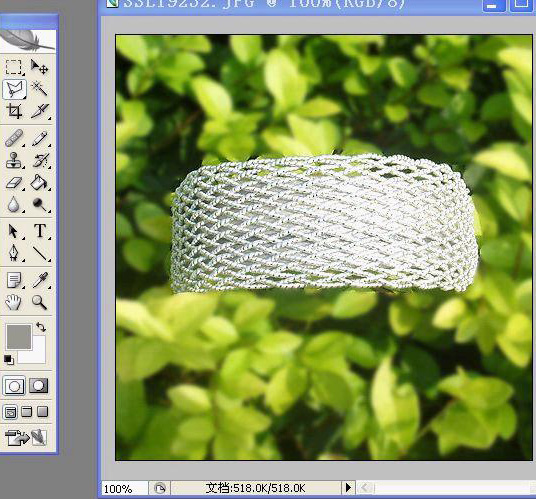Switch to Standard Screen mode
This screenshot has height=499, width=536.
click(11, 413)
